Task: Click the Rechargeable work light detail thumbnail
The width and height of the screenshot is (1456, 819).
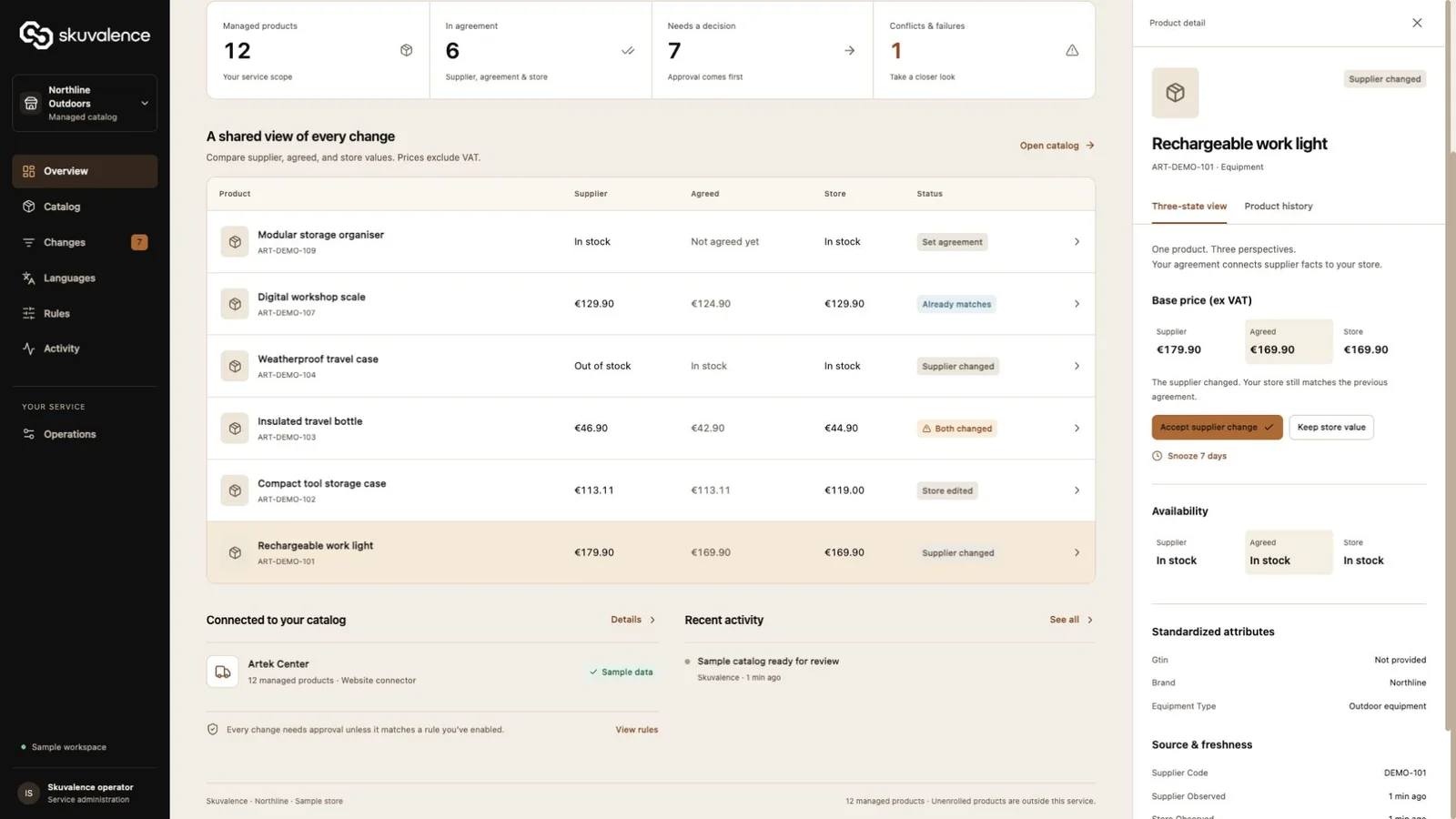Action: pyautogui.click(x=1175, y=93)
